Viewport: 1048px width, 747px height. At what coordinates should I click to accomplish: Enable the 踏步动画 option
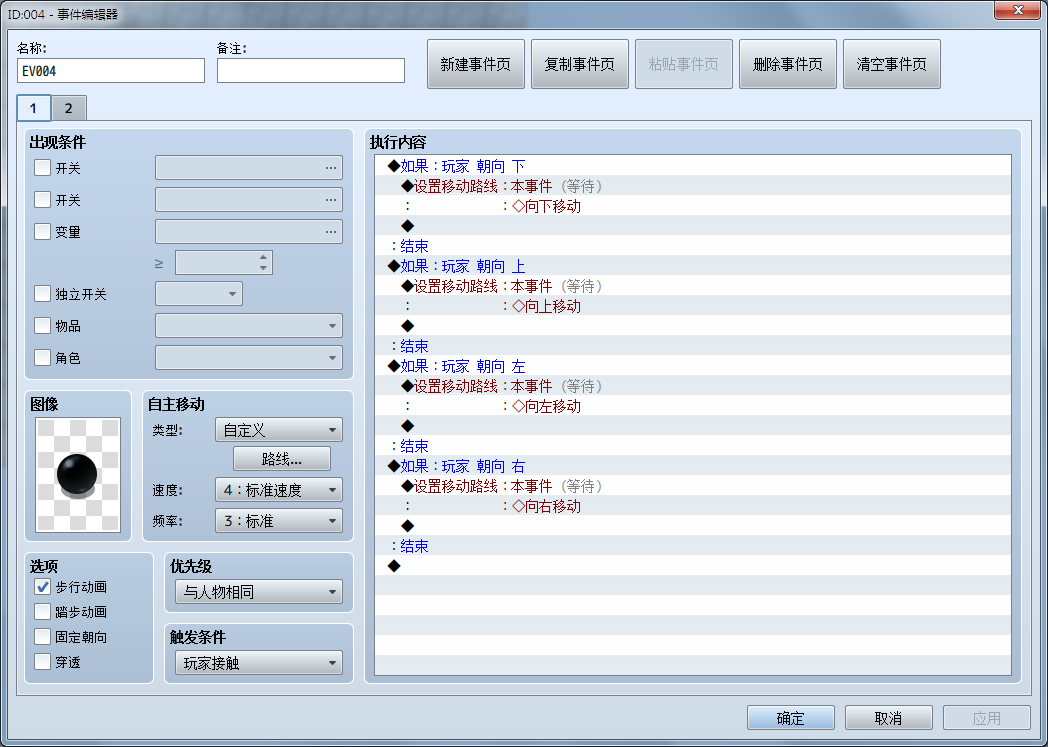(42, 611)
